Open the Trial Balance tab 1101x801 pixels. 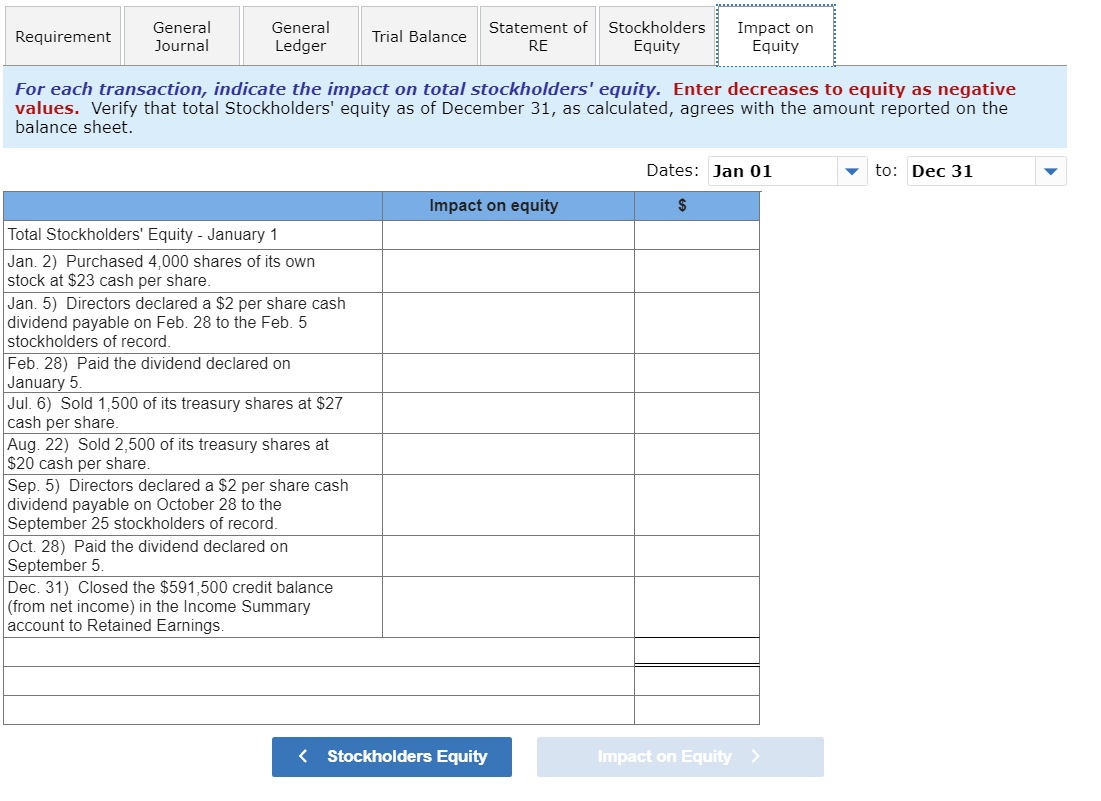pos(419,37)
